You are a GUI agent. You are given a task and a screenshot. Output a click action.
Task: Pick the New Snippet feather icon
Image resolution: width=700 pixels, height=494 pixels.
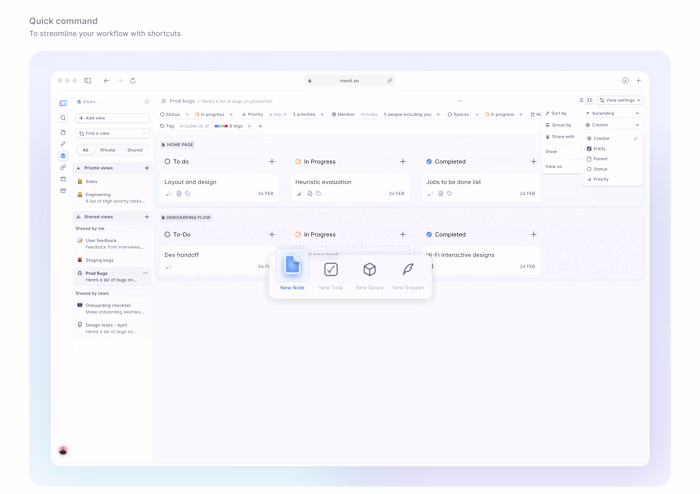coord(408,269)
